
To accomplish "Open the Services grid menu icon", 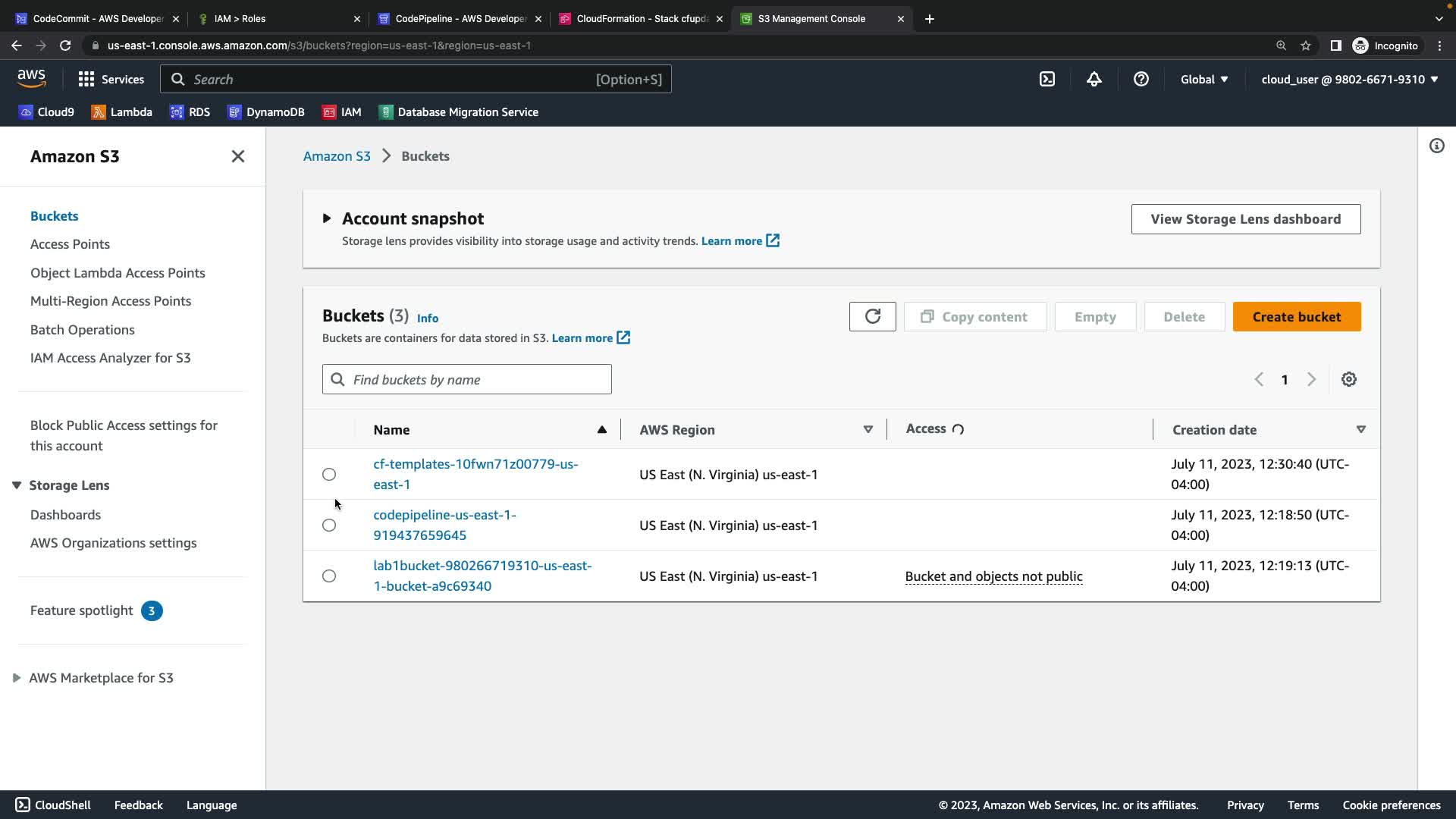I will (86, 79).
